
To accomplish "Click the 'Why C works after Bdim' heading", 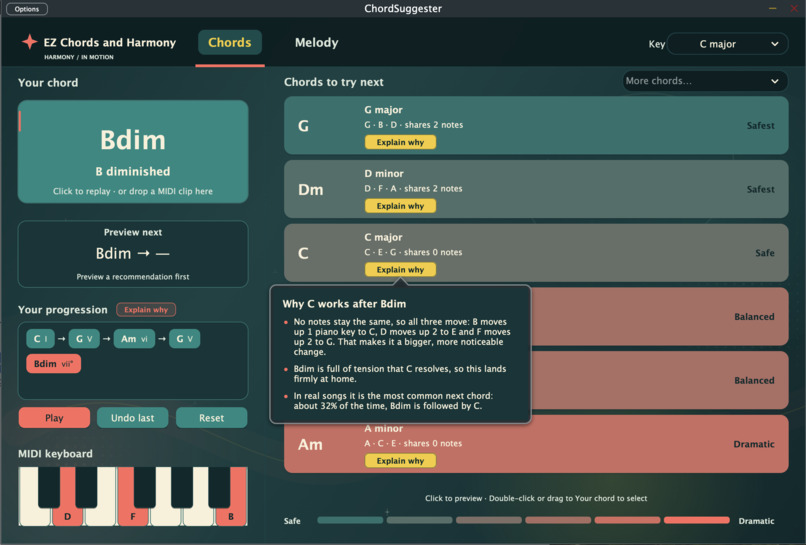I will pyautogui.click(x=344, y=304).
